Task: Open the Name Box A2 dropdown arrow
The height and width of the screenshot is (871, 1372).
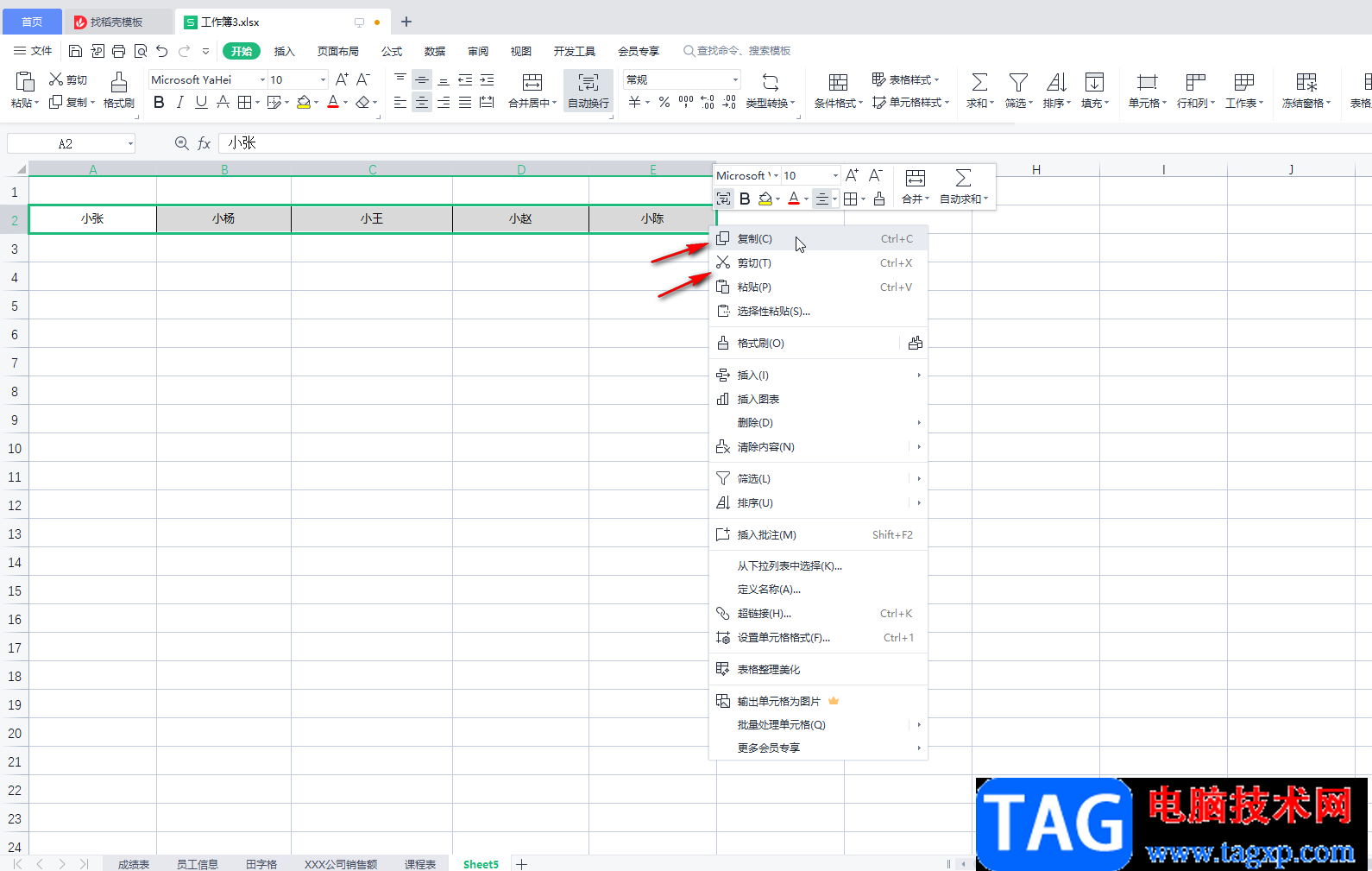Action: 130,144
